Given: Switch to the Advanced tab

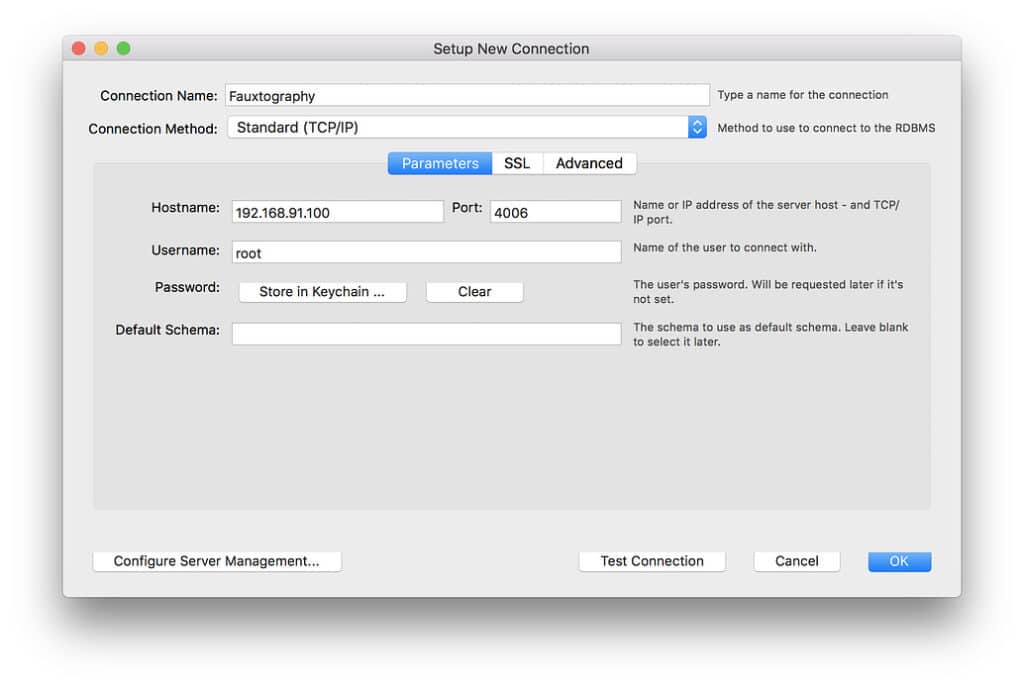Looking at the screenshot, I should tap(590, 163).
